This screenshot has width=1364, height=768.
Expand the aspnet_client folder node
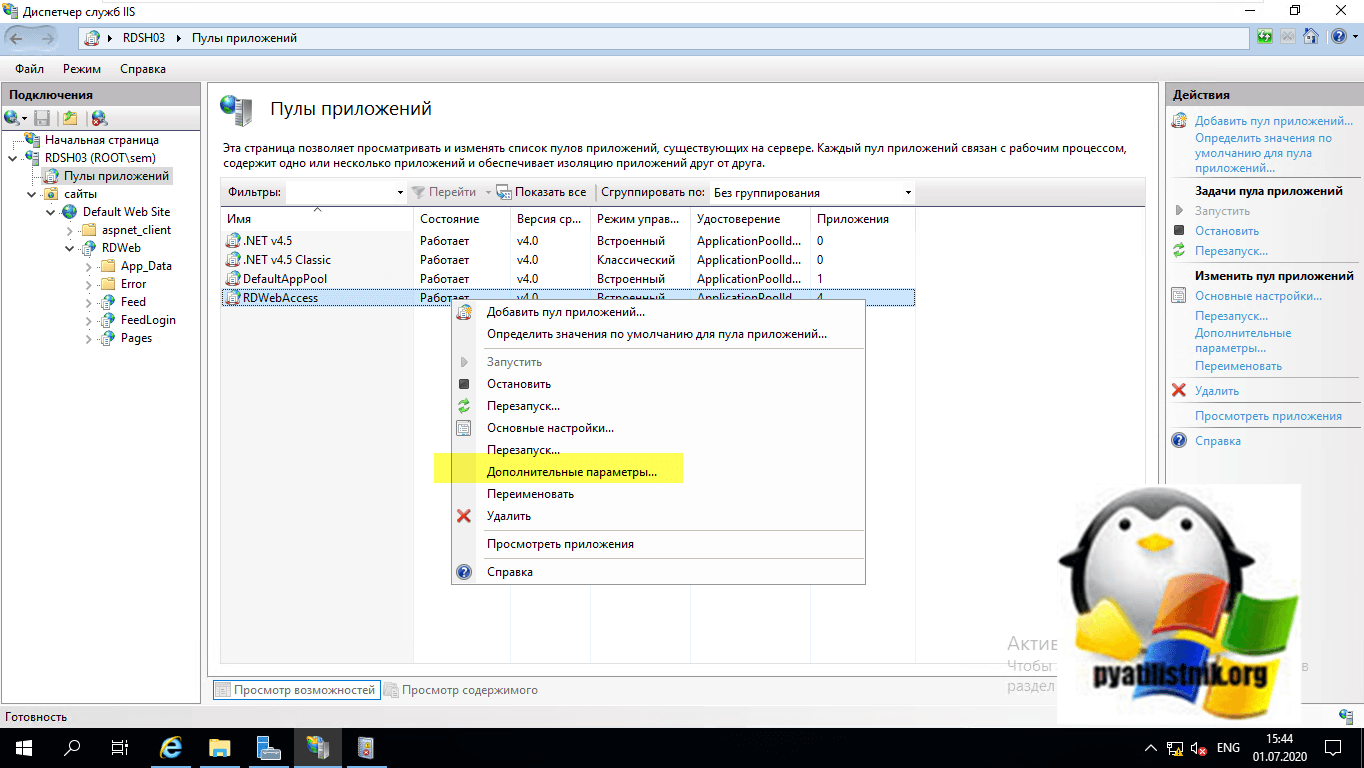pyautogui.click(x=70, y=230)
